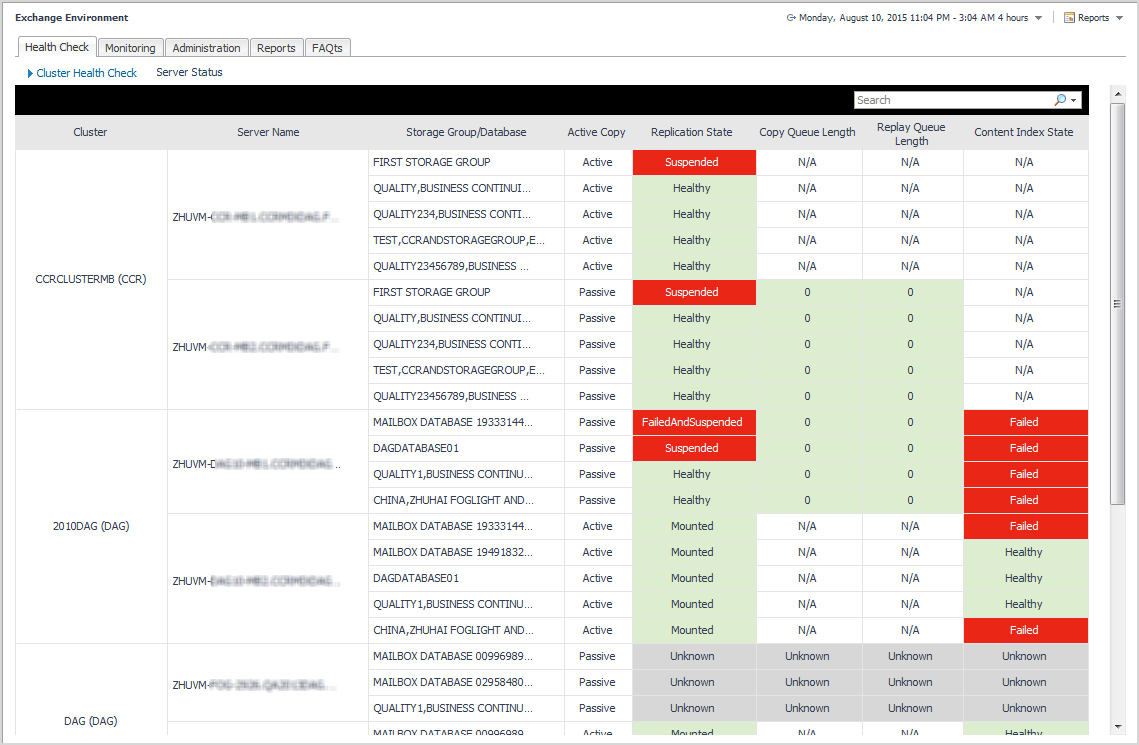The image size is (1139, 745).
Task: Sort by the Copy Queue Length header
Action: (x=807, y=132)
